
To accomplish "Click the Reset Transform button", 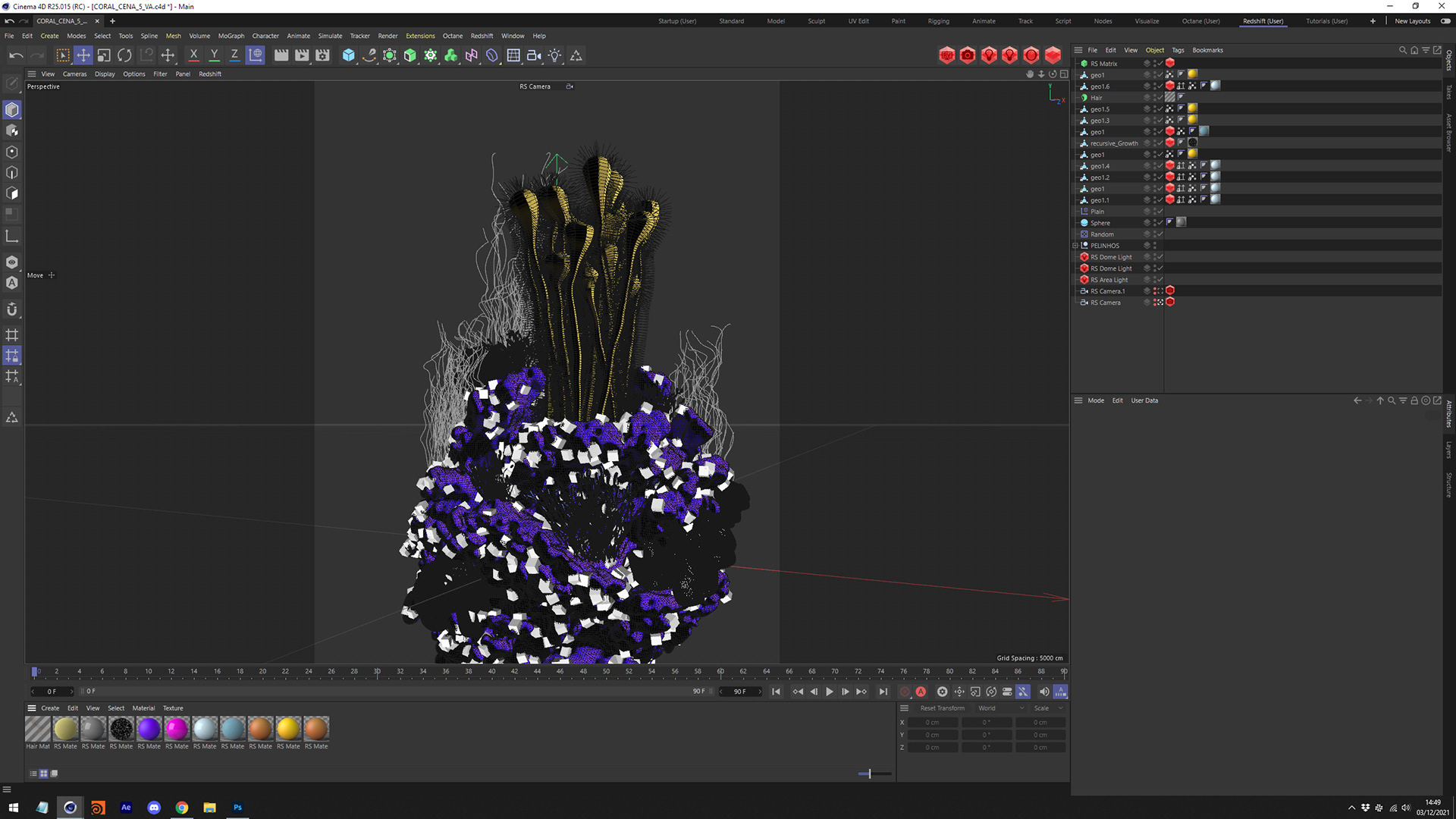I will pyautogui.click(x=942, y=708).
